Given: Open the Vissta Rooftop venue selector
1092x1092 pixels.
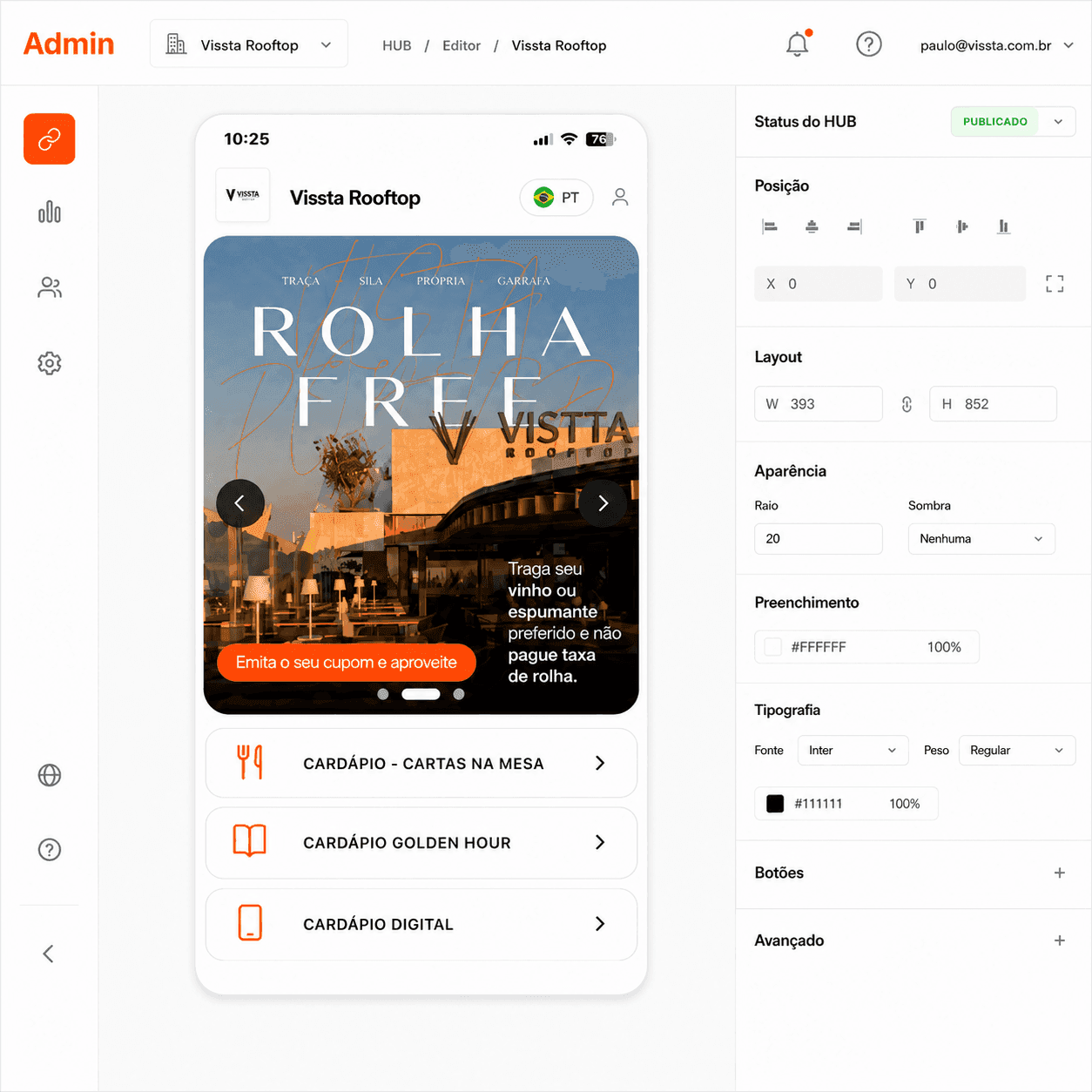Looking at the screenshot, I should point(249,44).
